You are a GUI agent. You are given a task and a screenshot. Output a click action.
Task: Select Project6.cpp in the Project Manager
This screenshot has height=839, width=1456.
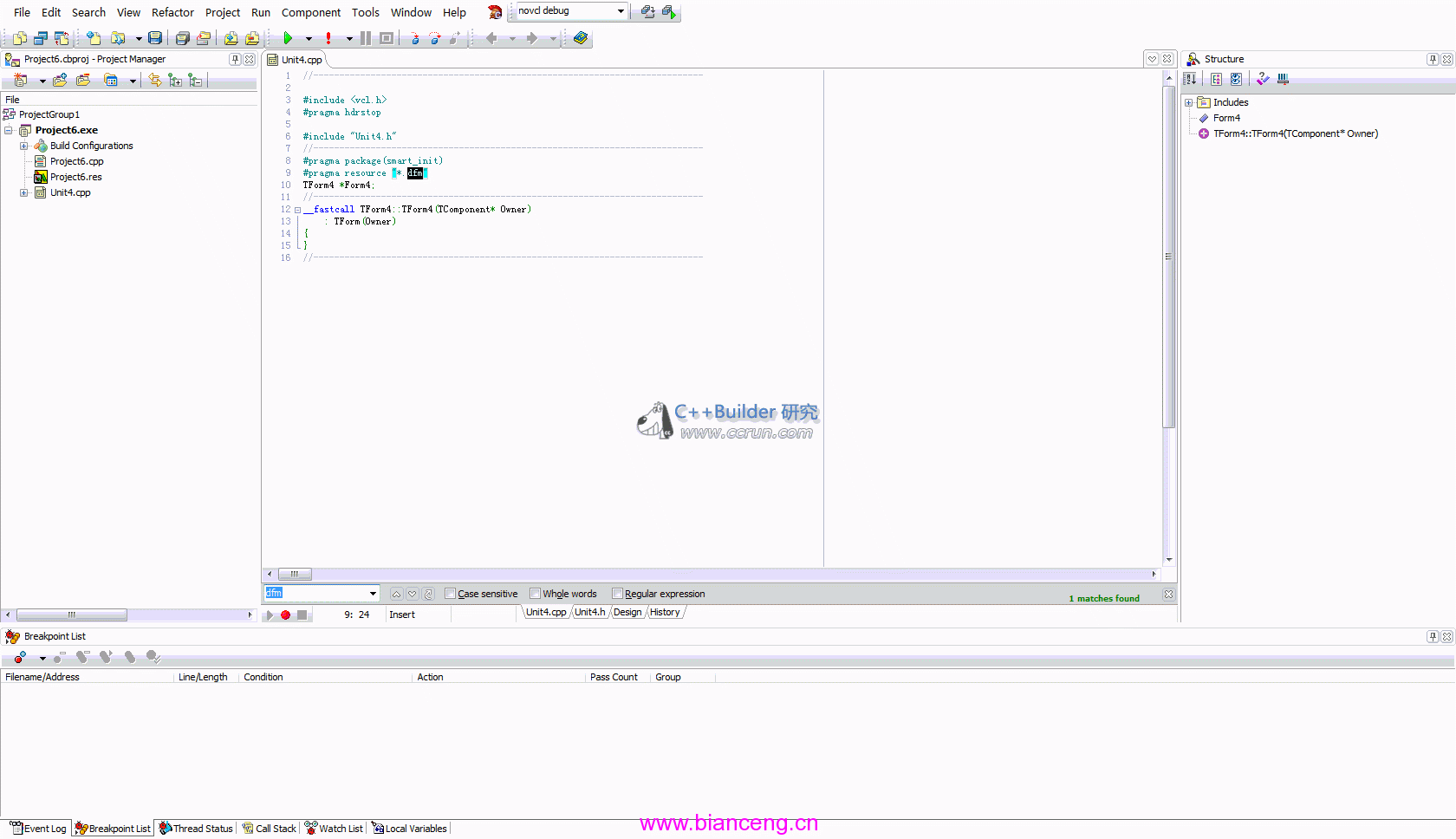pos(76,161)
